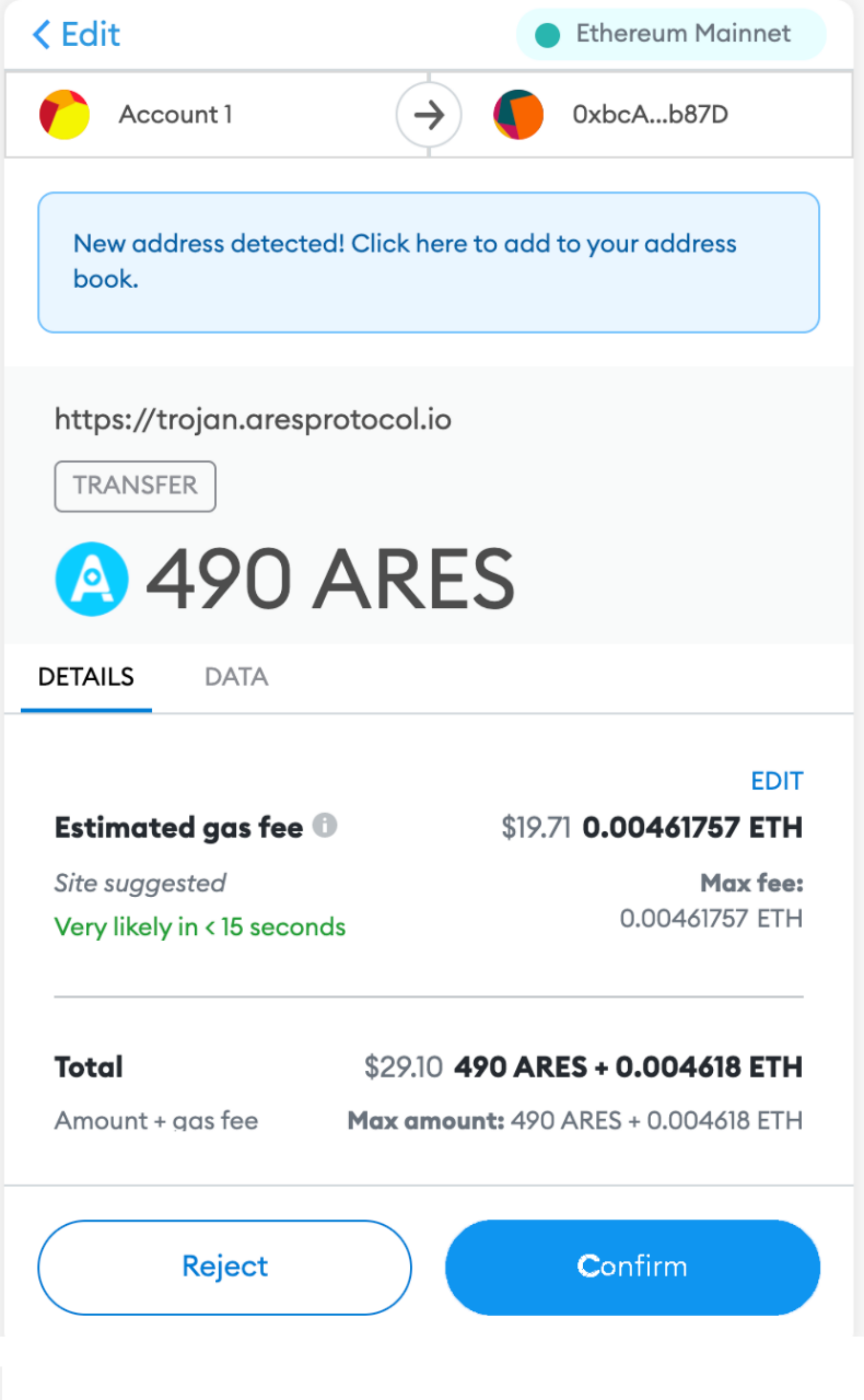Click the Account 1 avatar icon
This screenshot has width=864, height=1400.
click(65, 115)
